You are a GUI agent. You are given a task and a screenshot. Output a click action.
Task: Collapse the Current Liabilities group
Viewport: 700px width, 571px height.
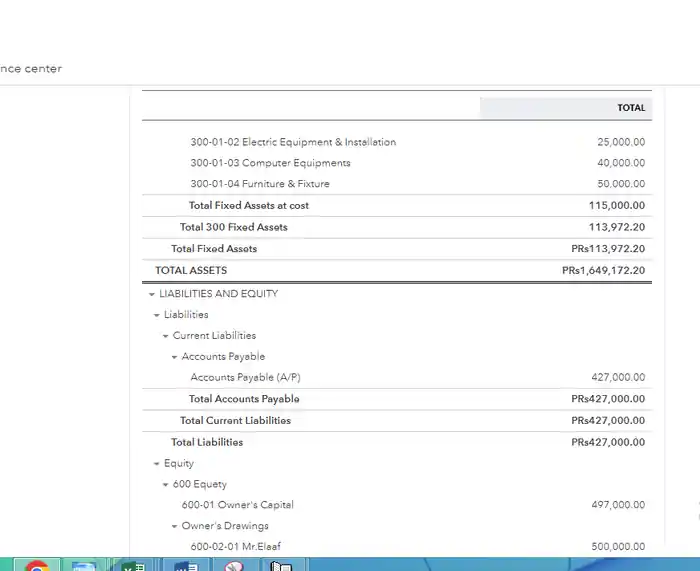[165, 336]
